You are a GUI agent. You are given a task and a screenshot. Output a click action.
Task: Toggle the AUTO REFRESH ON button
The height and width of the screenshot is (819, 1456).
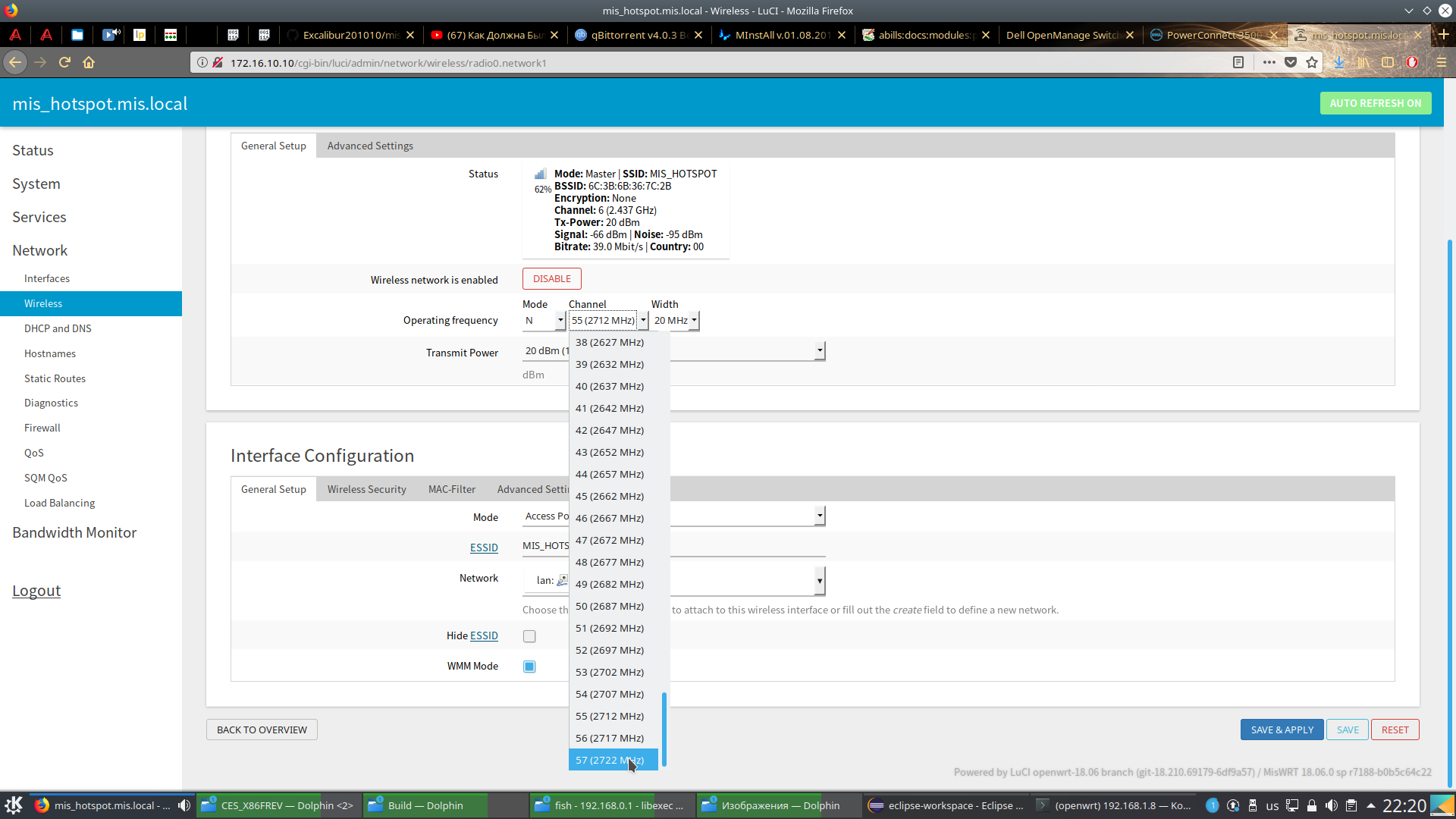coord(1375,103)
